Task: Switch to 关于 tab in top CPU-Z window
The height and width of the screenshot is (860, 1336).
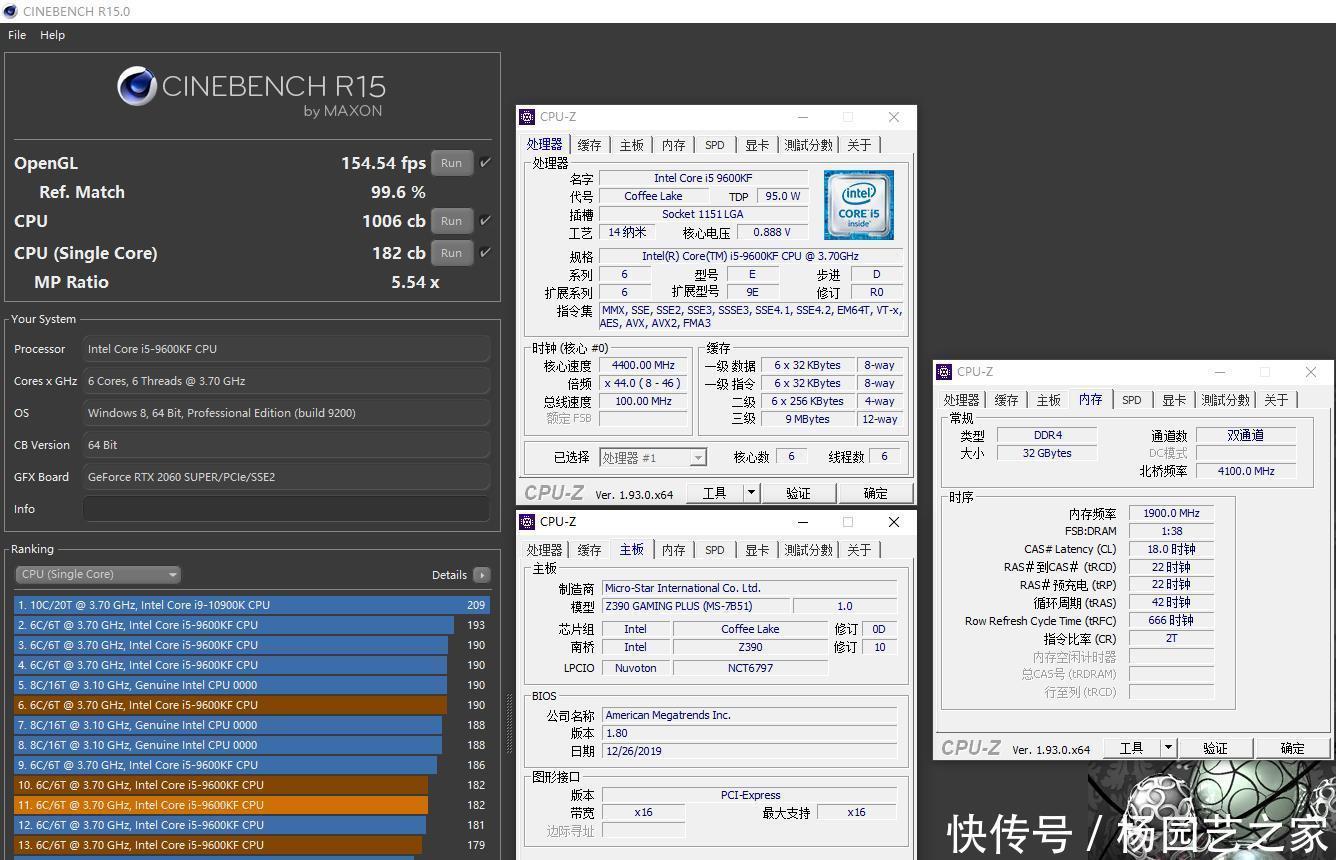Action: [859, 145]
